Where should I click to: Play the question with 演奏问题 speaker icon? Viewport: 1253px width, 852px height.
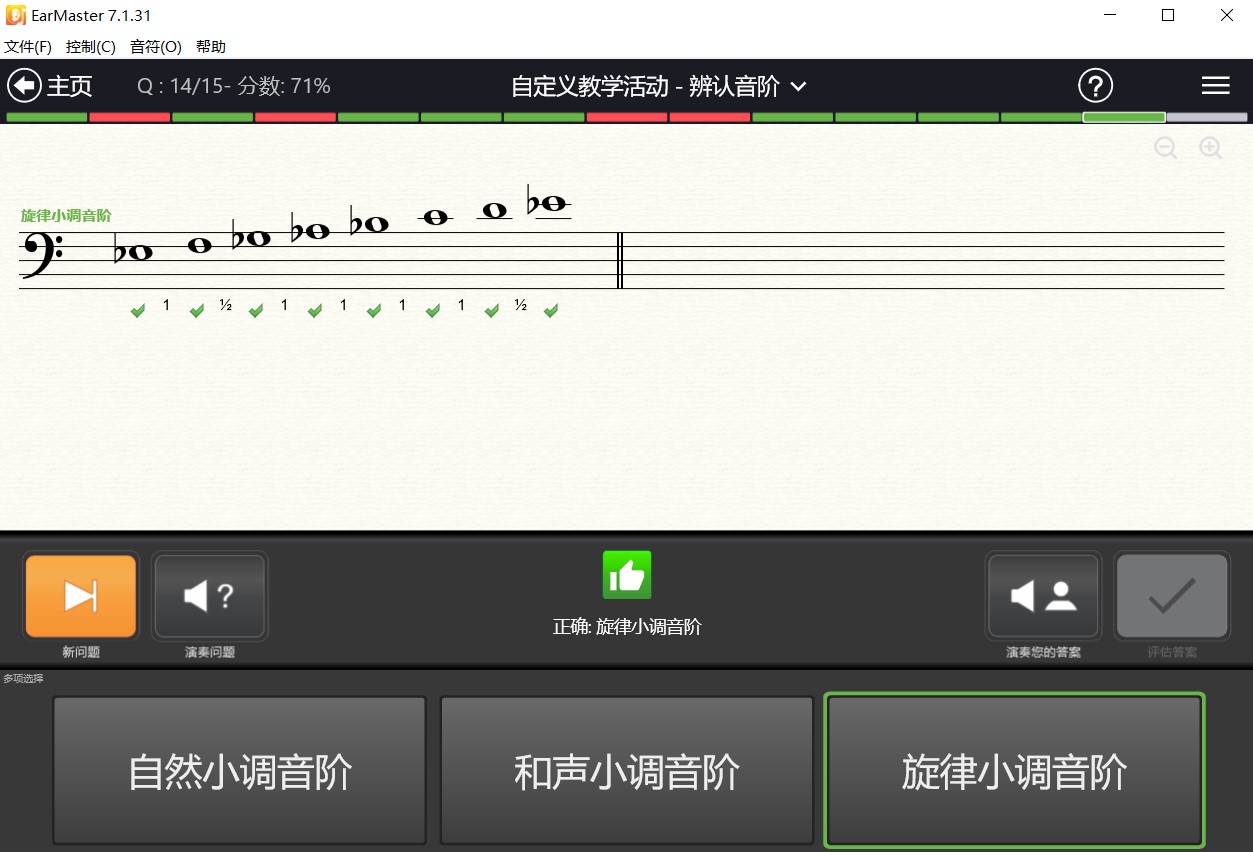[210, 596]
